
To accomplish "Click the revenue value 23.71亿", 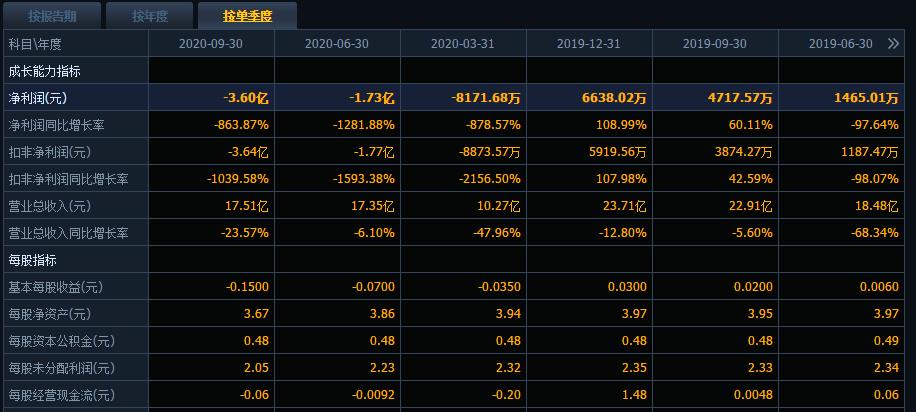I will pyautogui.click(x=626, y=206).
